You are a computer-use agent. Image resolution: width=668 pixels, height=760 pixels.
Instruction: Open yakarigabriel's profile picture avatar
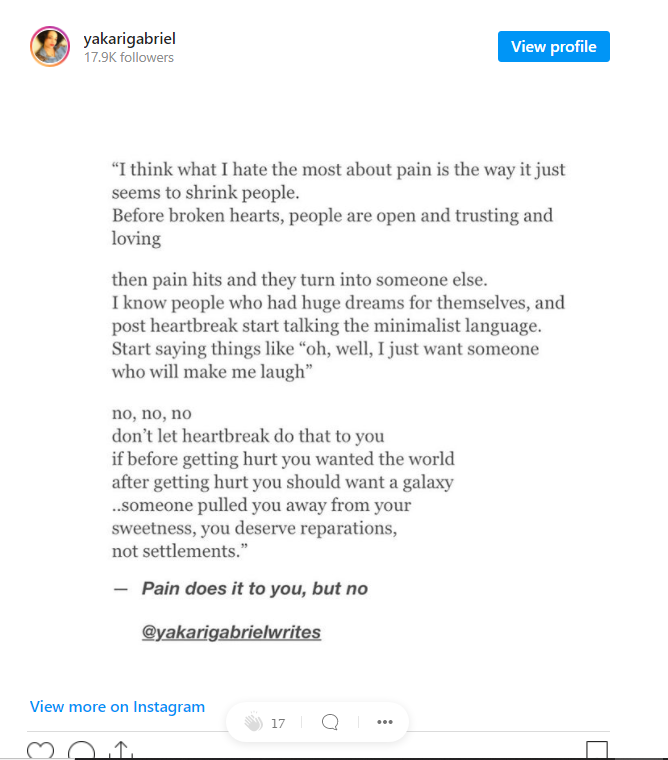pos(50,47)
